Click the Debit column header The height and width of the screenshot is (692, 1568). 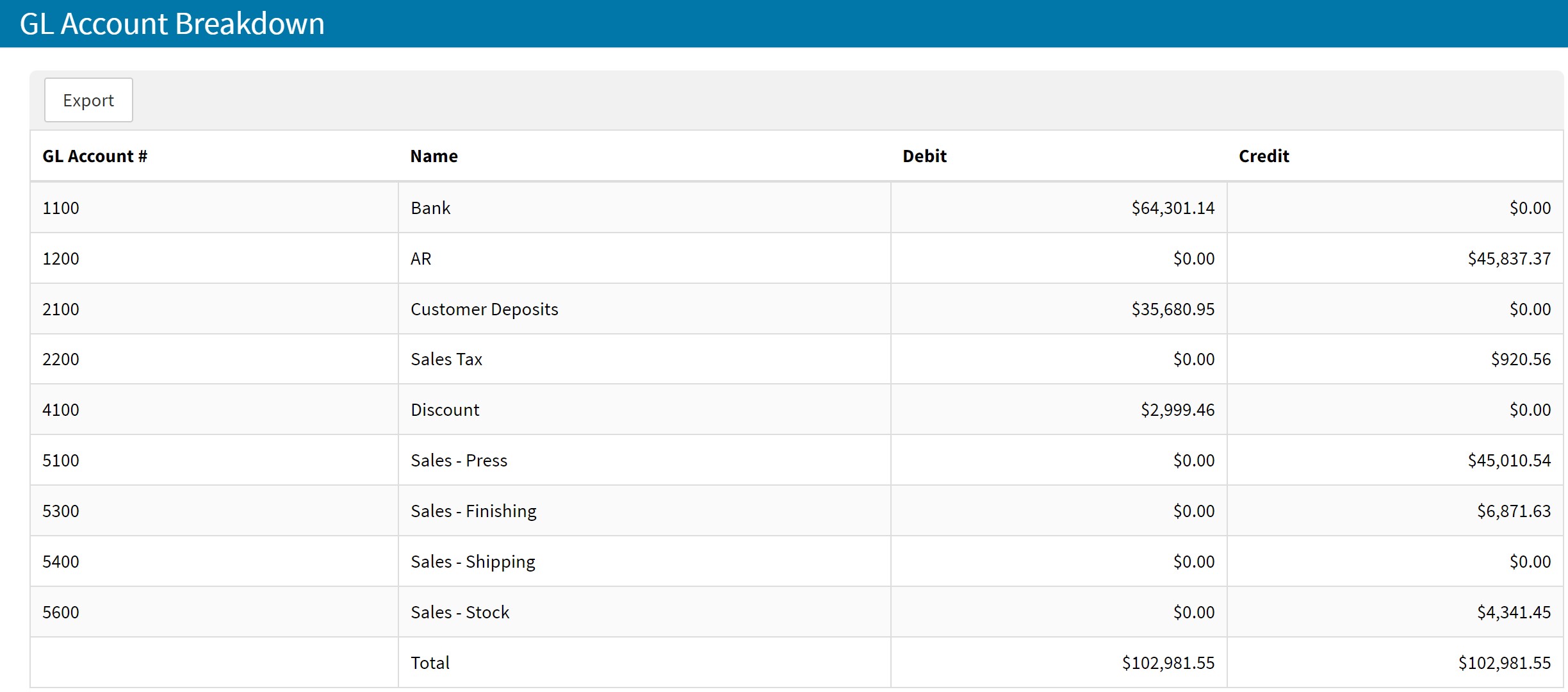pyautogui.click(x=924, y=156)
